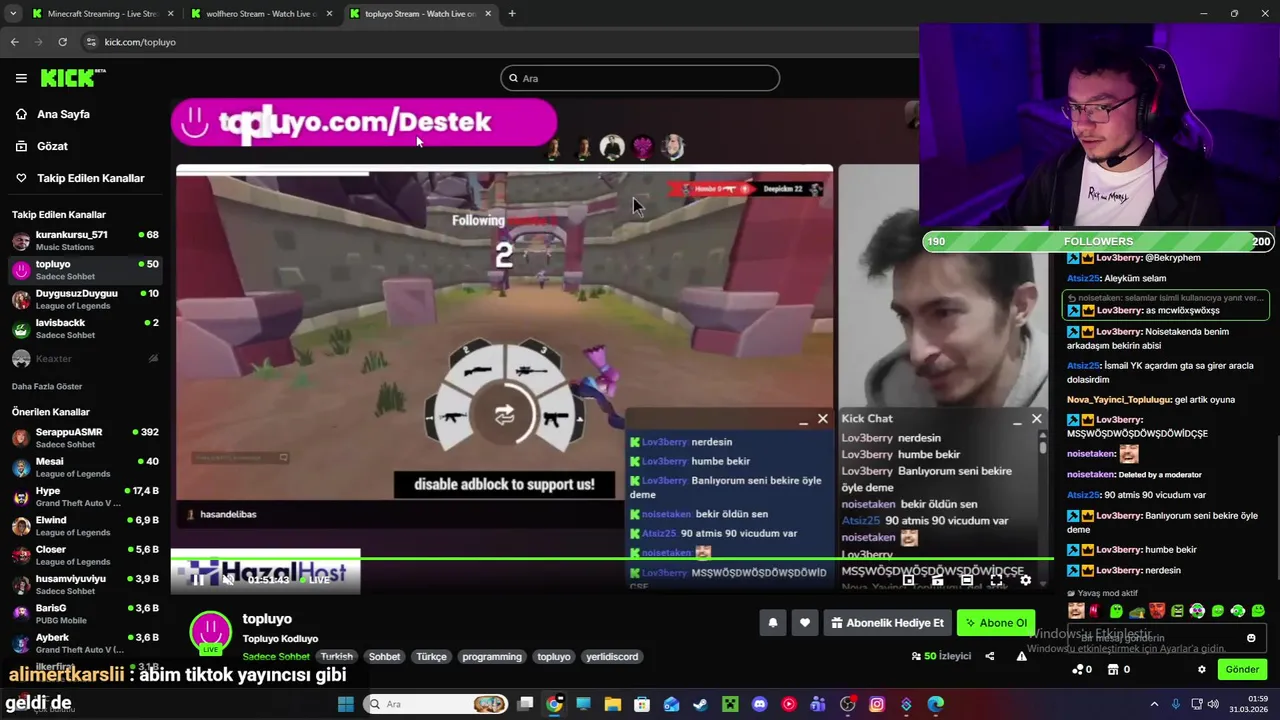Screen dimensions: 1280x720
Task: Toggle fullscreen in video player
Action: coord(996,580)
